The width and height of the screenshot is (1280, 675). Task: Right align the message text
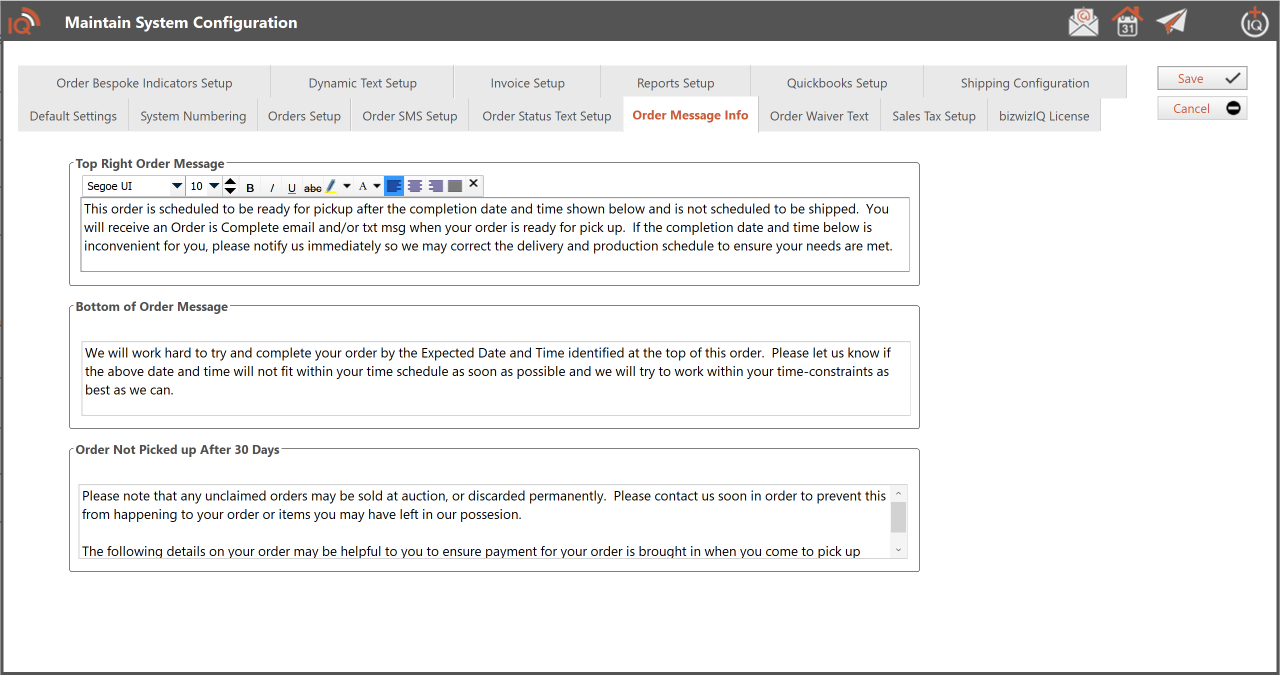coord(435,186)
